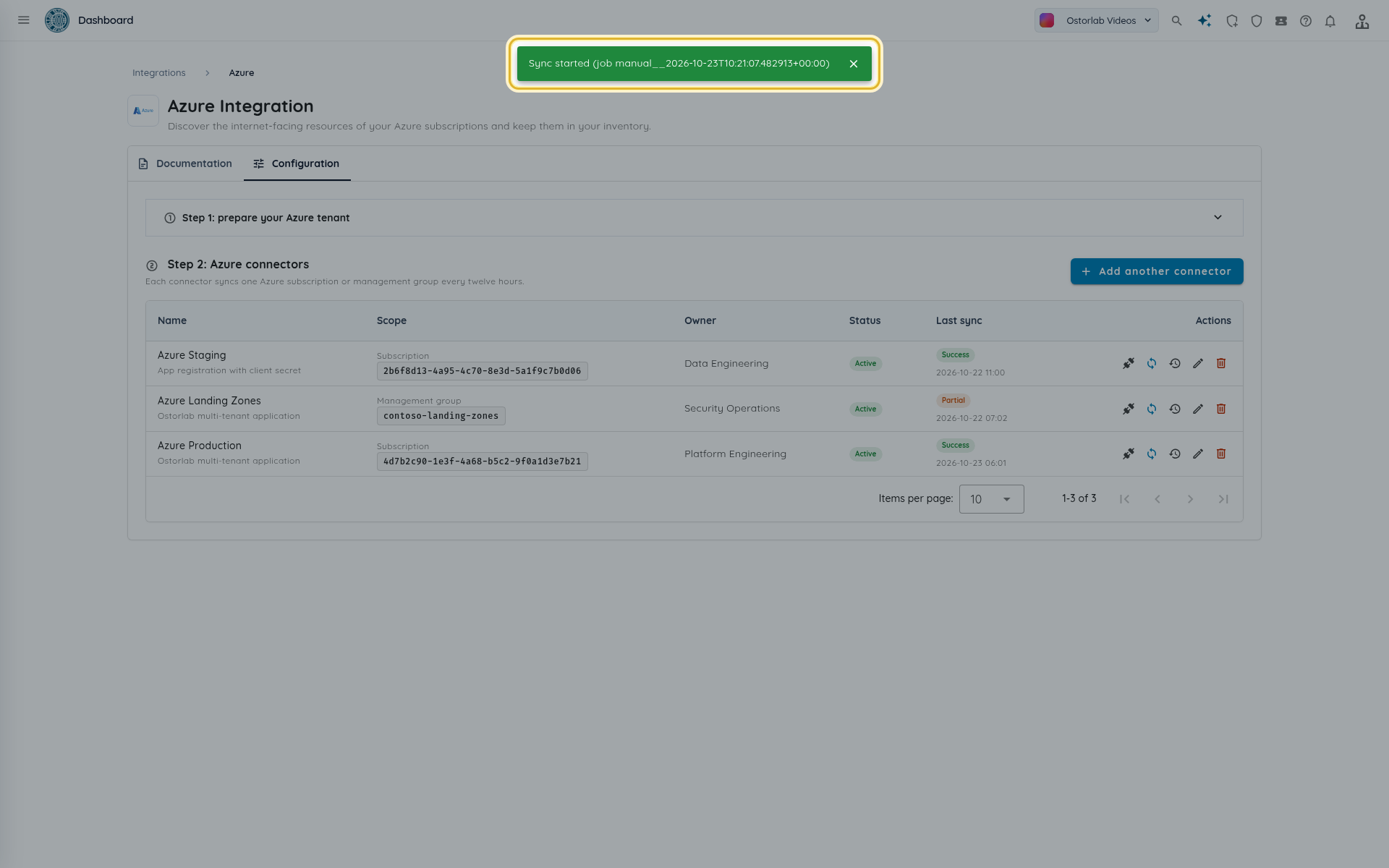Click the shield-with-plus icon in header
The height and width of the screenshot is (868, 1389).
click(1232, 21)
